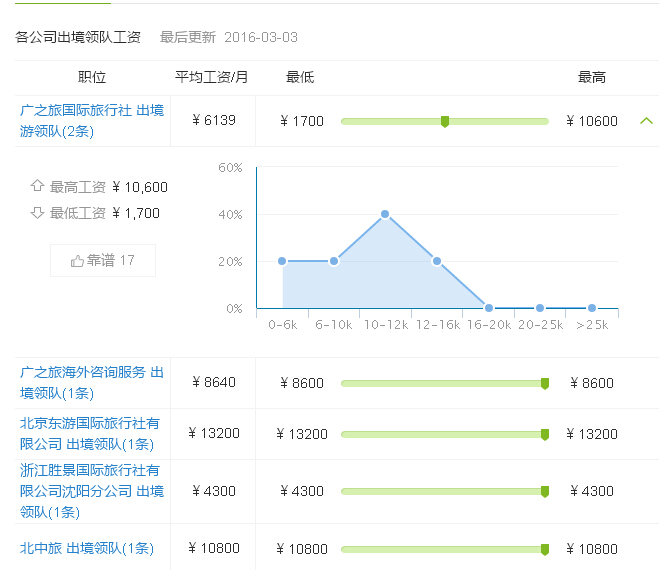Click the chart data point at 0-6k
659x570 pixels.
pos(282,261)
